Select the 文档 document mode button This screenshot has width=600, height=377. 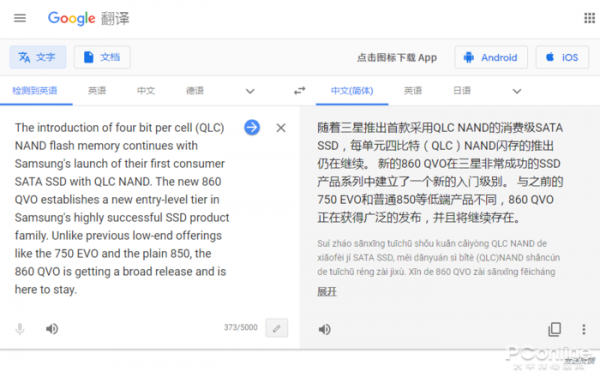point(102,57)
